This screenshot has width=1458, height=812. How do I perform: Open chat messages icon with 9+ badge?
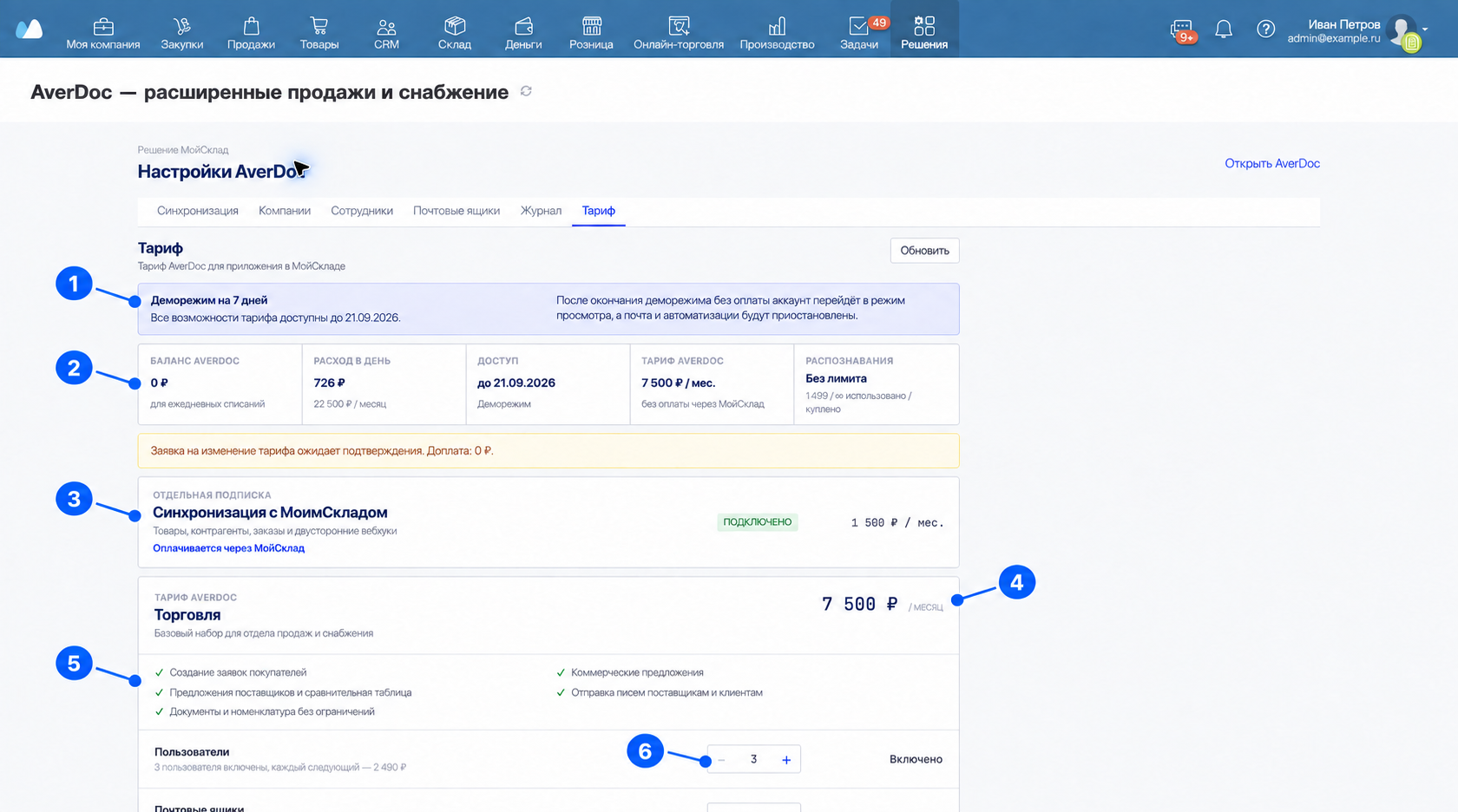[1182, 30]
